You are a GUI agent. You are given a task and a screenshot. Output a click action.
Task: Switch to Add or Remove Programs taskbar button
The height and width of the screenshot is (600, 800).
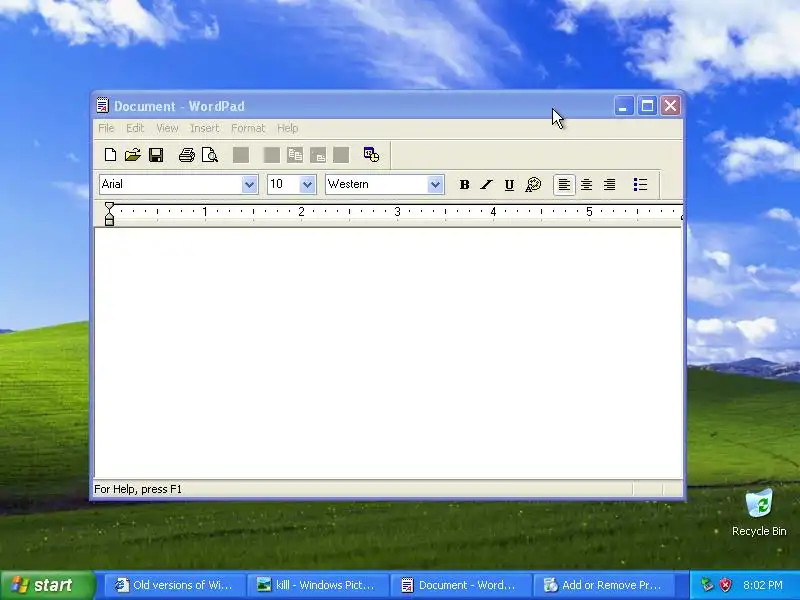[x=604, y=585]
